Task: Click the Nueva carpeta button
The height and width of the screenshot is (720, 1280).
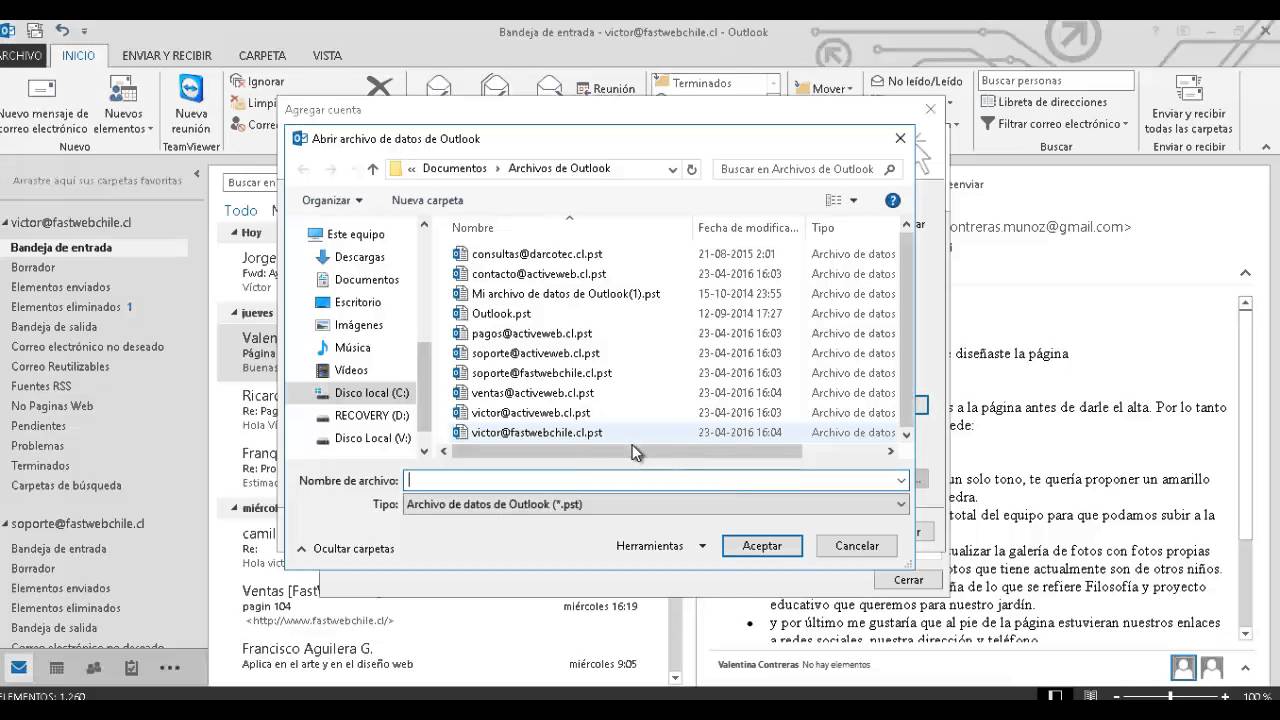Action: pos(427,200)
